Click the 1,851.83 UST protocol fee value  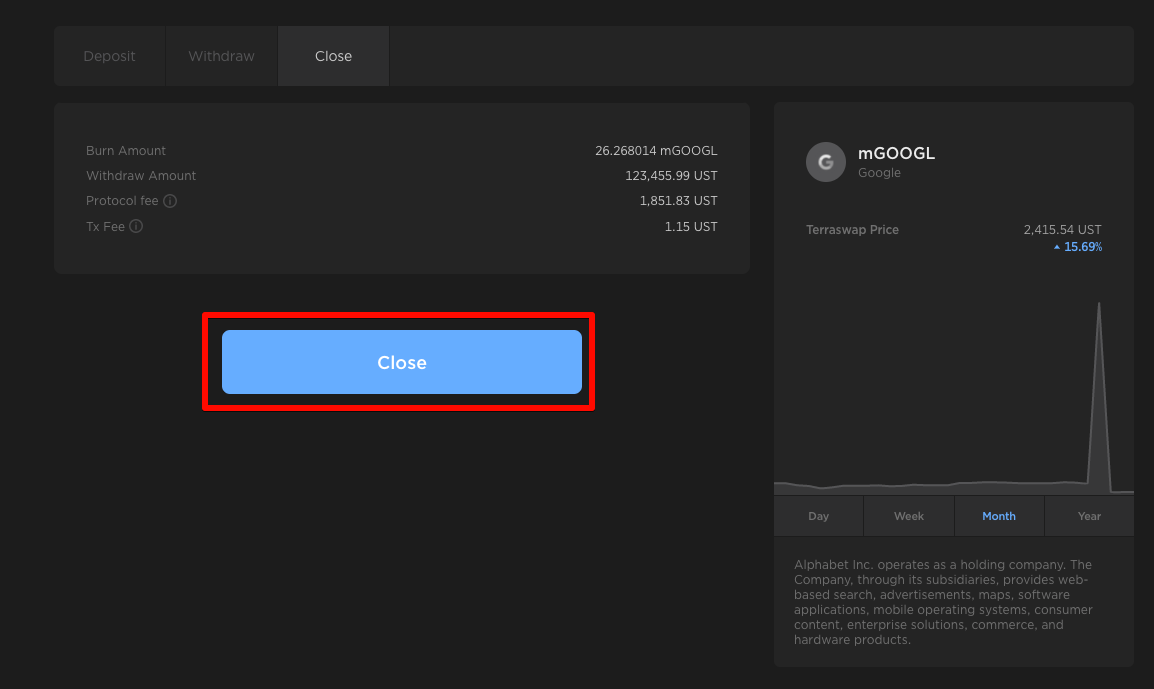pyautogui.click(x=678, y=201)
